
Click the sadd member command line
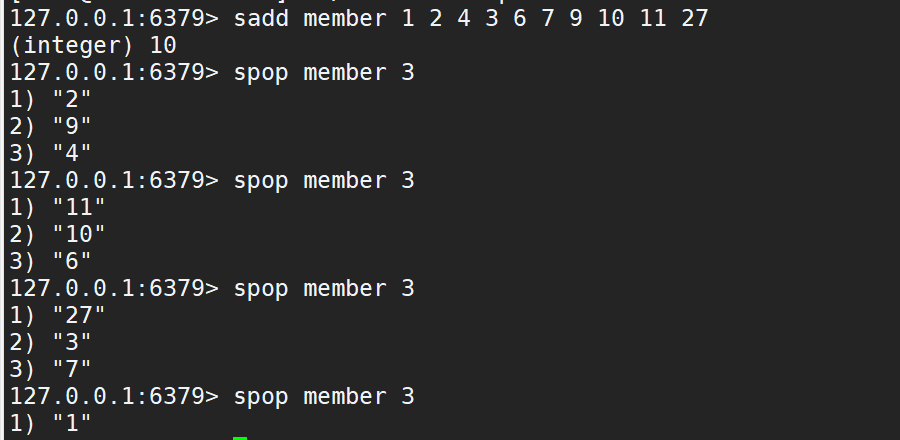click(x=359, y=18)
